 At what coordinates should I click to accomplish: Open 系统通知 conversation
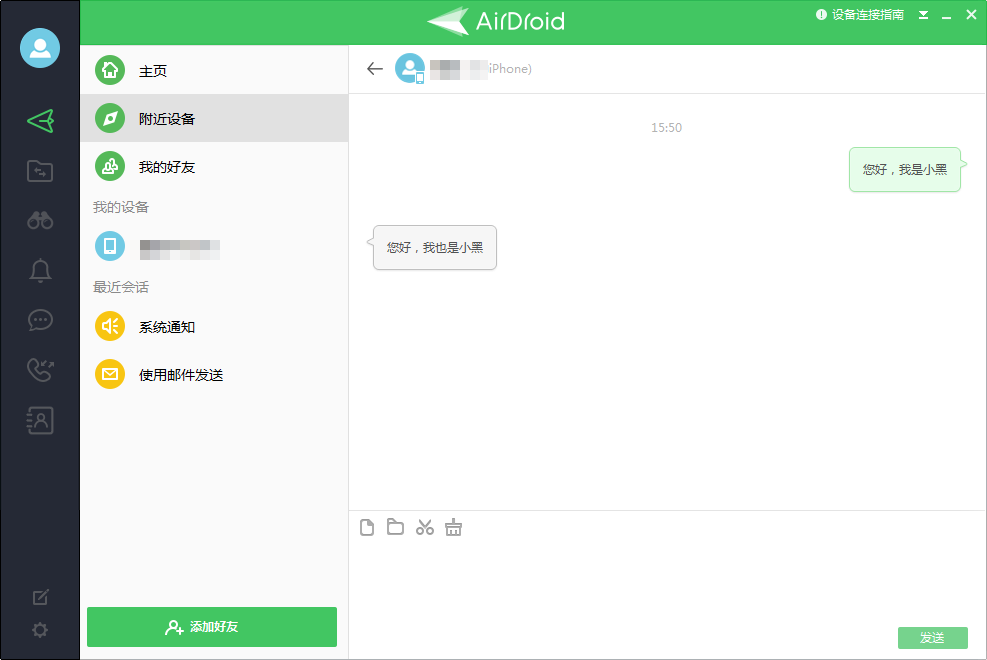tap(167, 326)
